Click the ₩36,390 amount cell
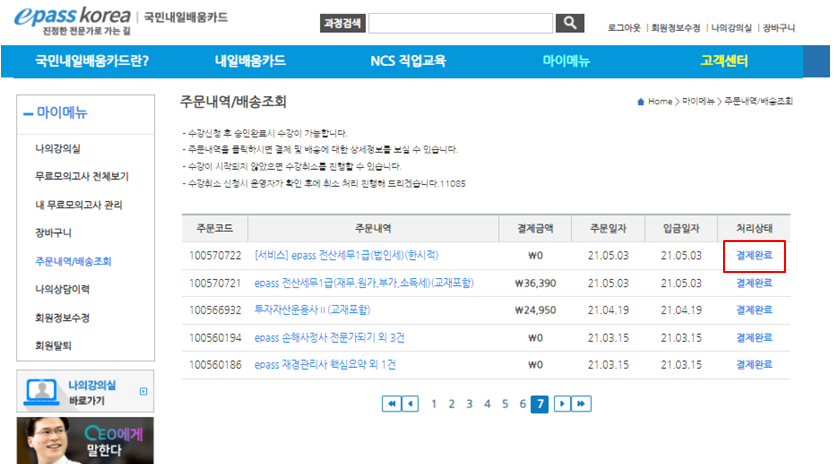Screen dimensions: 834x464 pyautogui.click(x=535, y=283)
